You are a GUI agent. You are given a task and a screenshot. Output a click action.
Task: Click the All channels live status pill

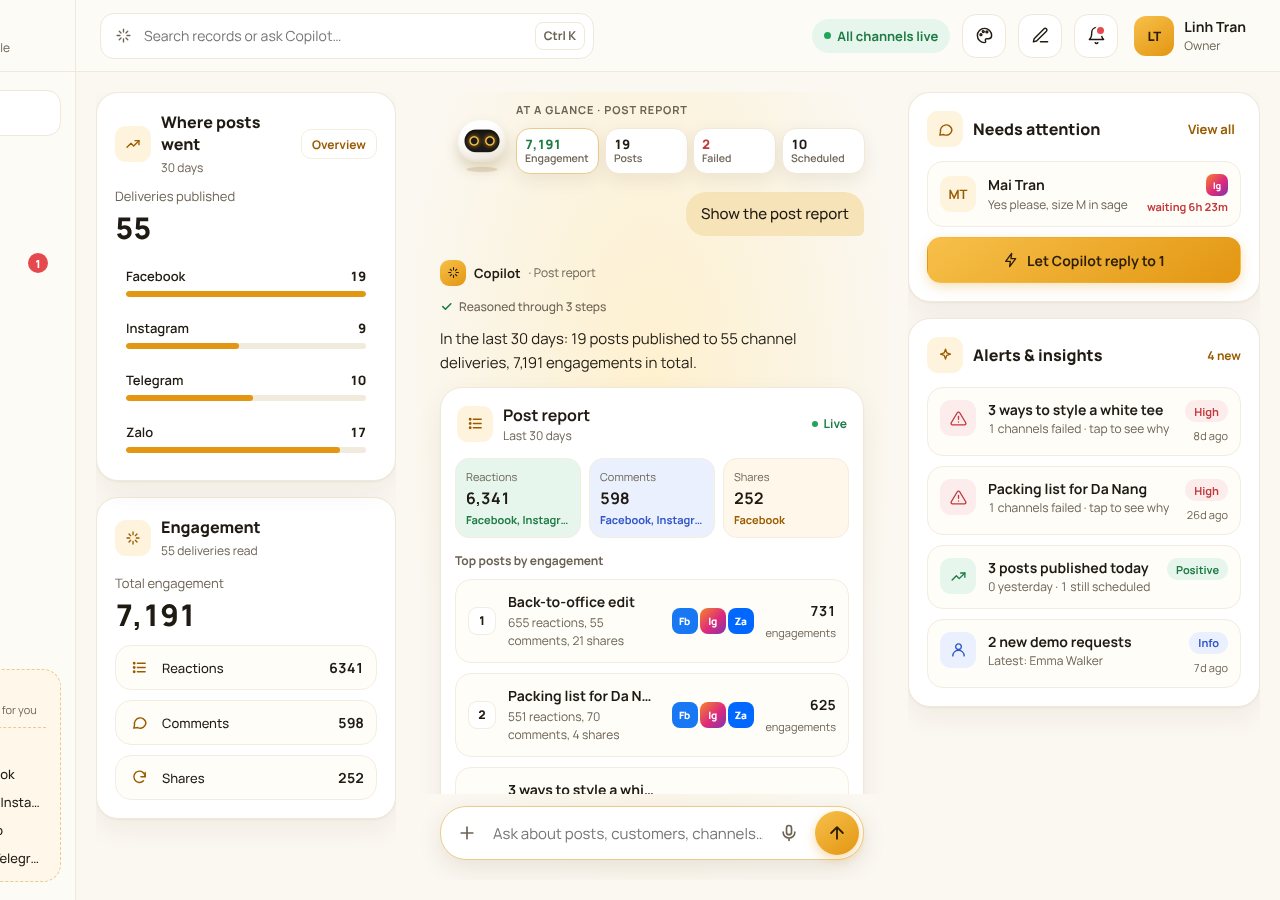point(881,36)
